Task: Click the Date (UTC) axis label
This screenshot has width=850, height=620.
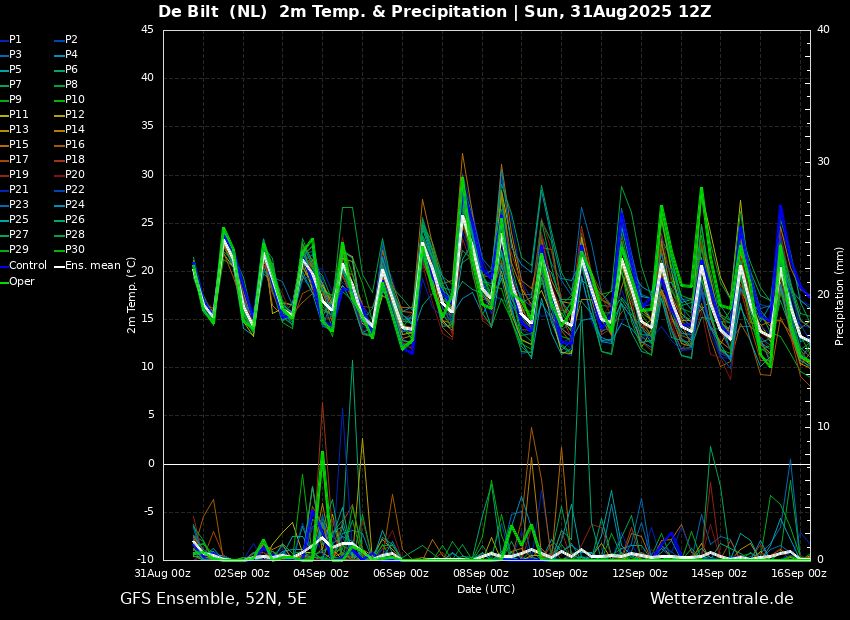Action: (486, 589)
